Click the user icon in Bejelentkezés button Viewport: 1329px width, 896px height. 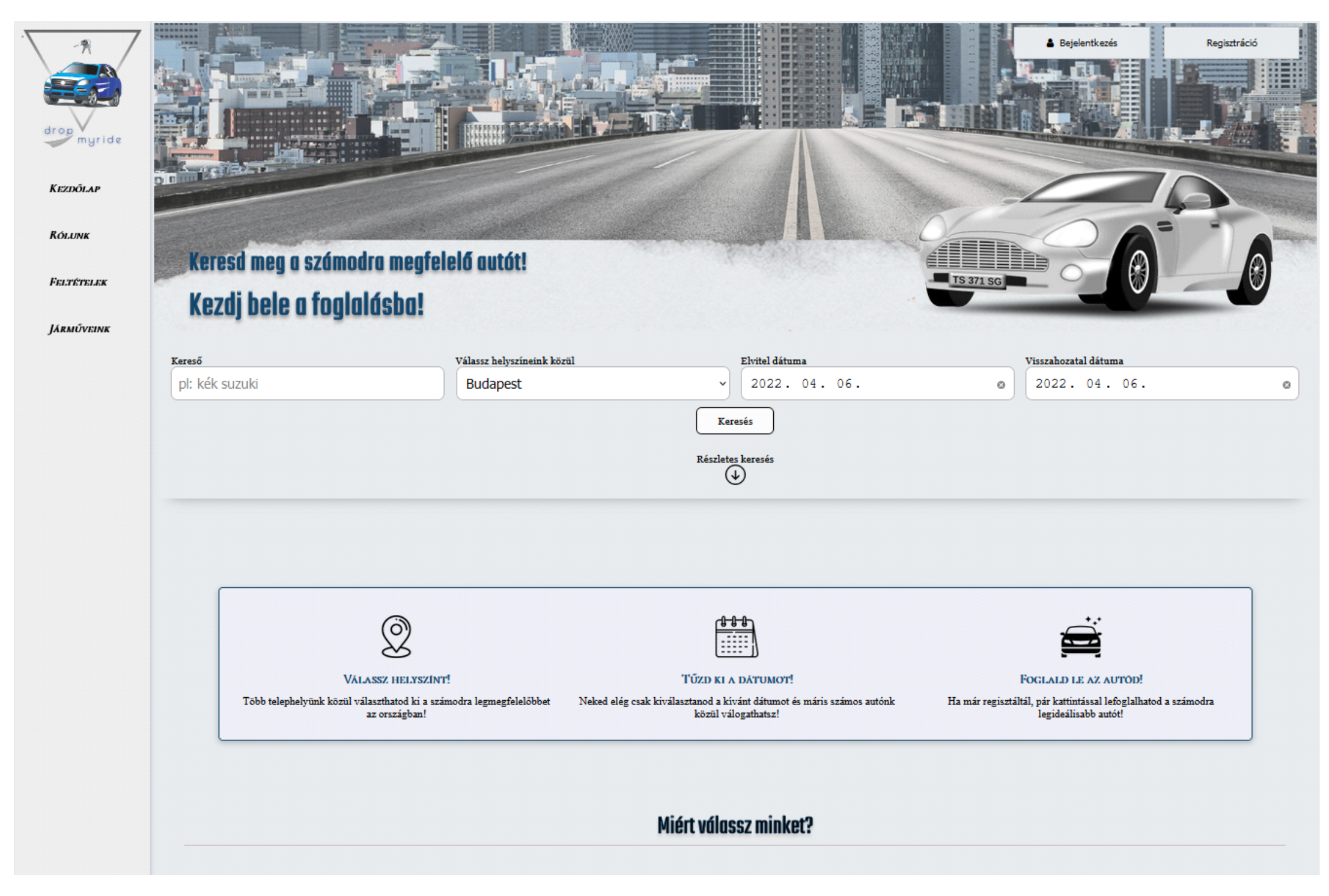(1050, 43)
